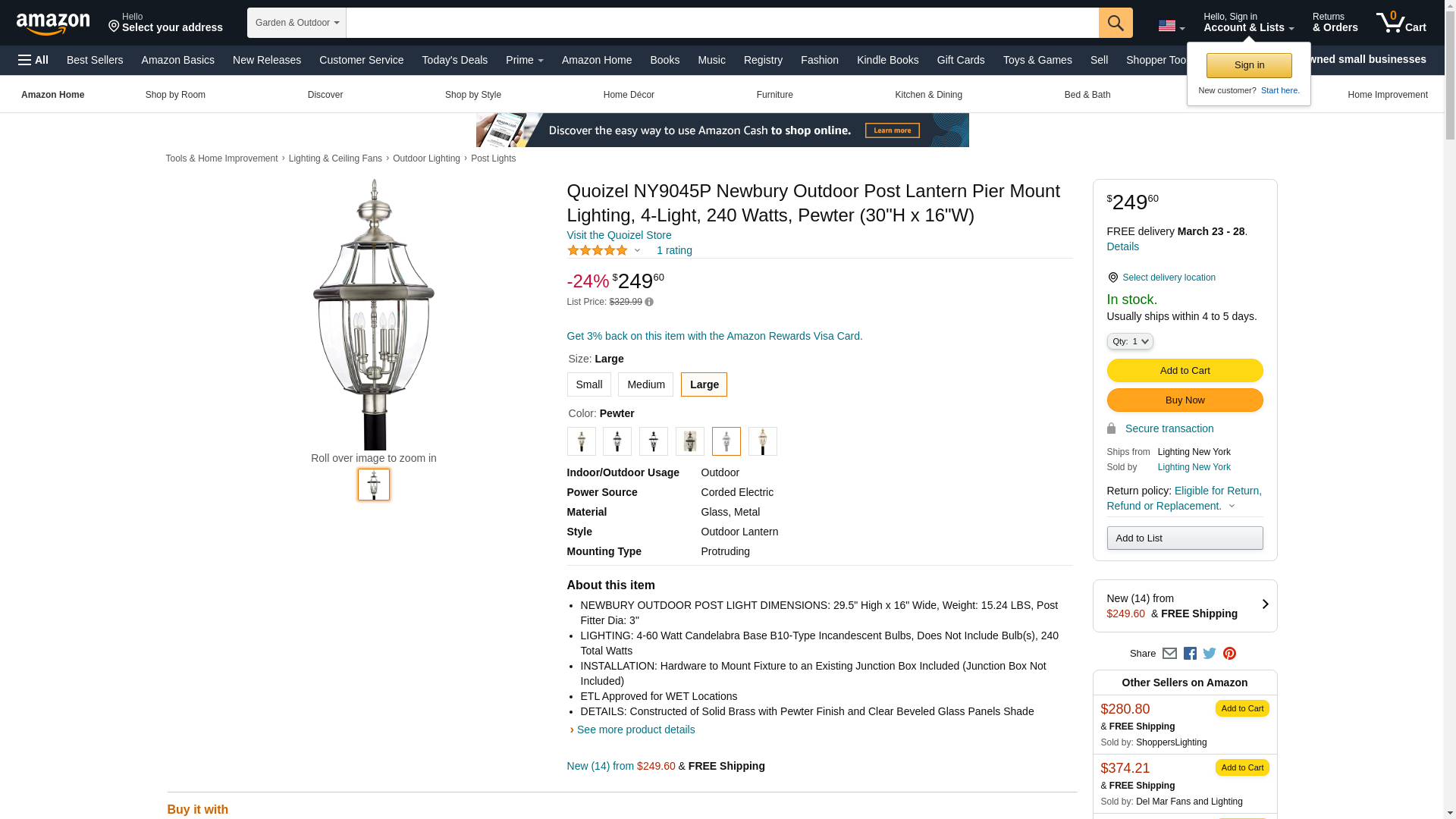
Task: Open the Furniture tab in Amazon Home
Action: pos(774,95)
